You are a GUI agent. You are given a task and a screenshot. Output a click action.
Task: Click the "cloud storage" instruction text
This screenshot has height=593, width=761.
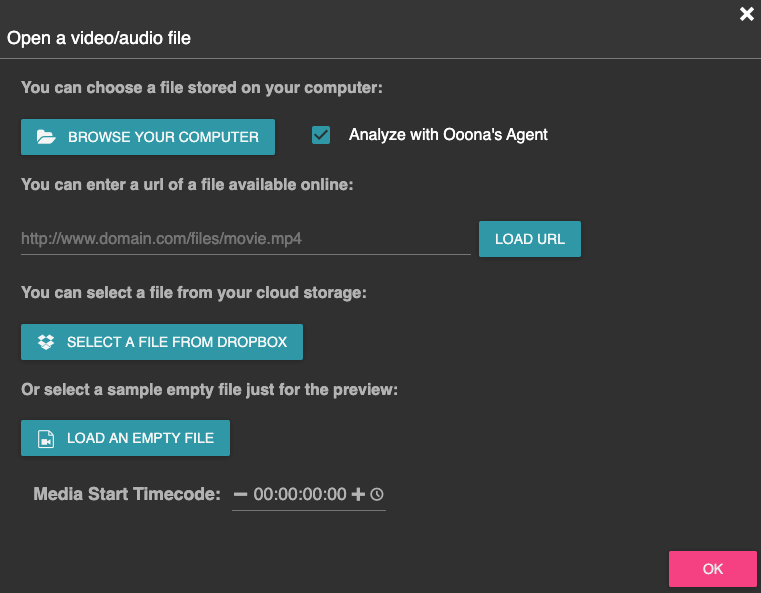pos(194,293)
